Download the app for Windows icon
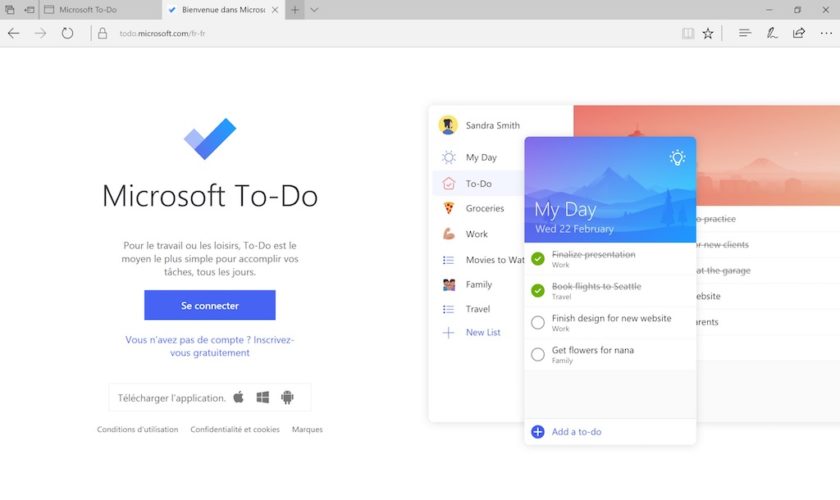The width and height of the screenshot is (840, 500). point(262,397)
